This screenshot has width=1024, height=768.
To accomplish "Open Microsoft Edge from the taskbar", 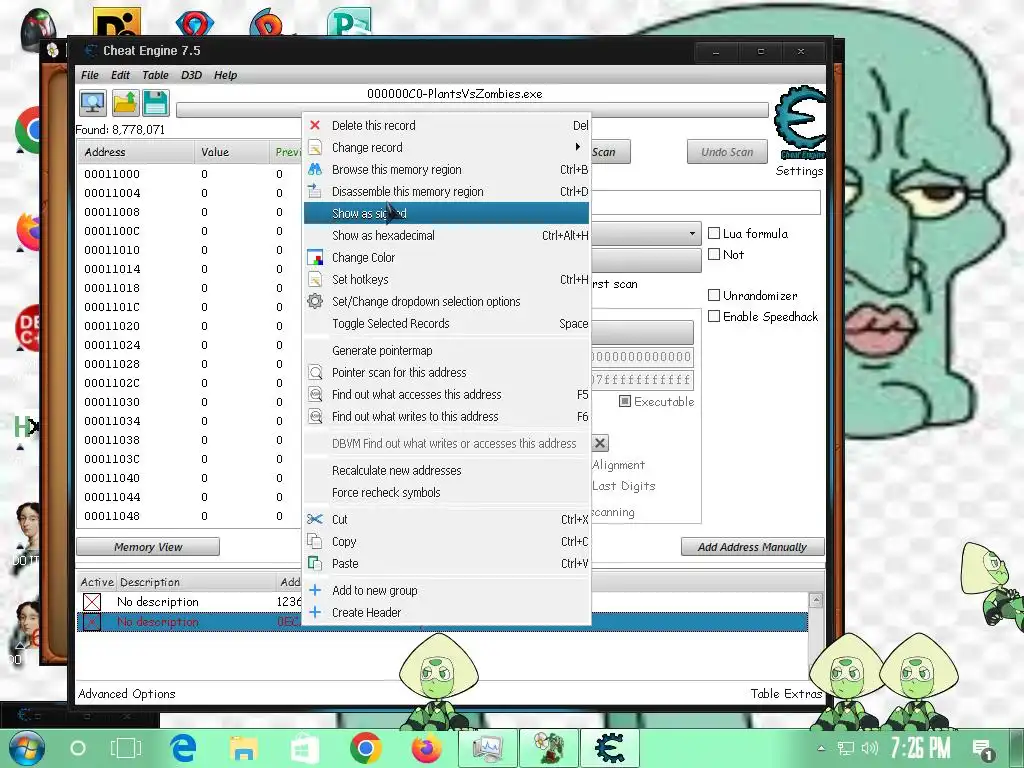I will click(x=184, y=748).
